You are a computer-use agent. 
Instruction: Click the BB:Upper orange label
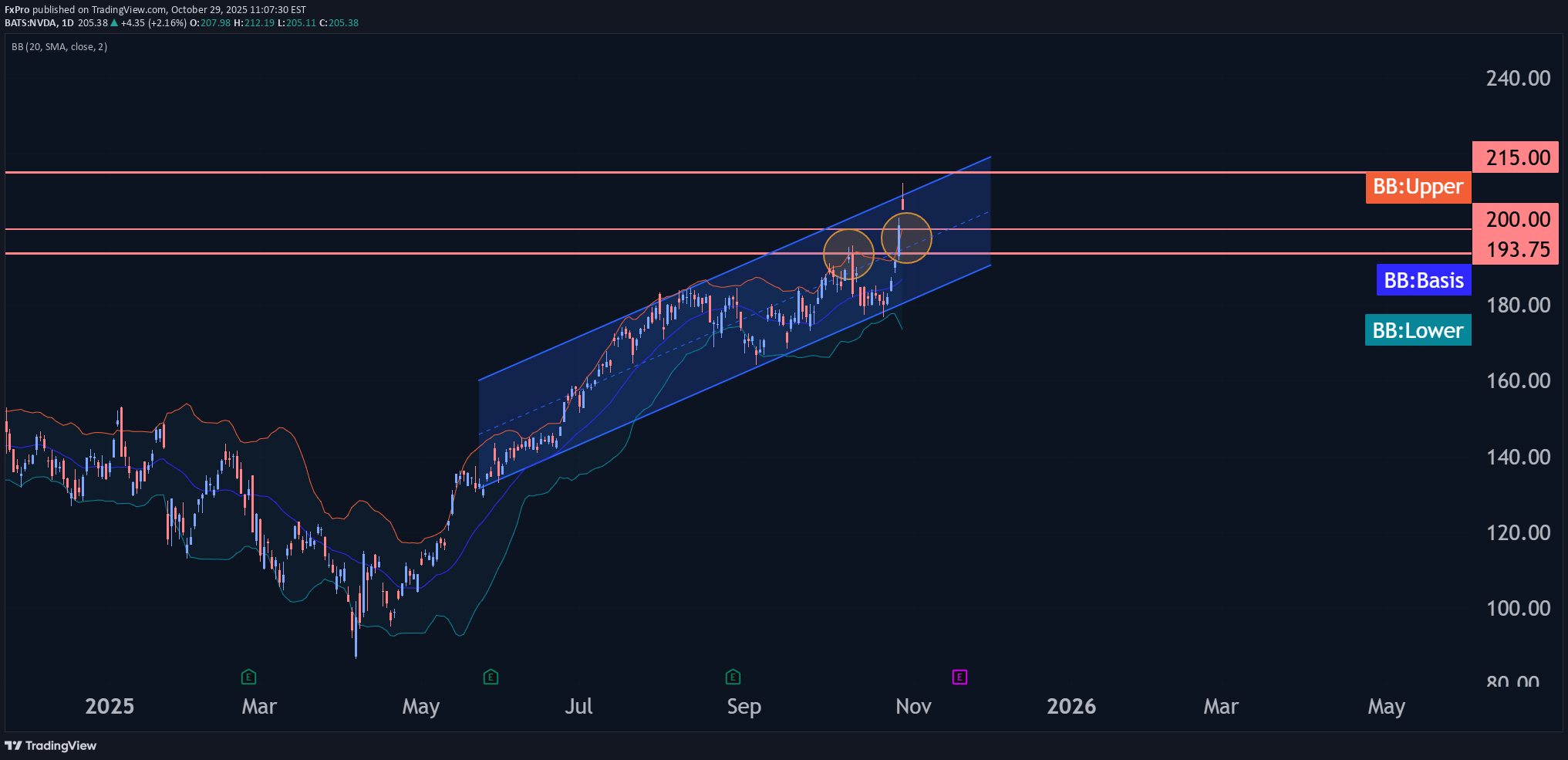[x=1418, y=187]
